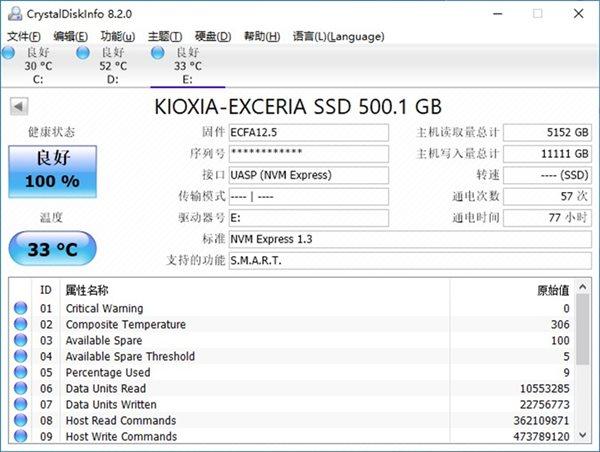Click status orb beside Available Spare row 03
Viewport: 600px width, 452px height.
[x=21, y=340]
